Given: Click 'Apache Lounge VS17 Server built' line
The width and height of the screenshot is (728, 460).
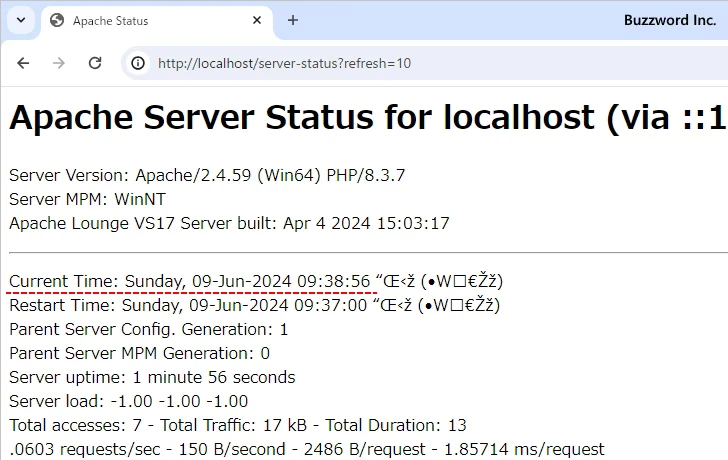Looking at the screenshot, I should click(x=229, y=224).
